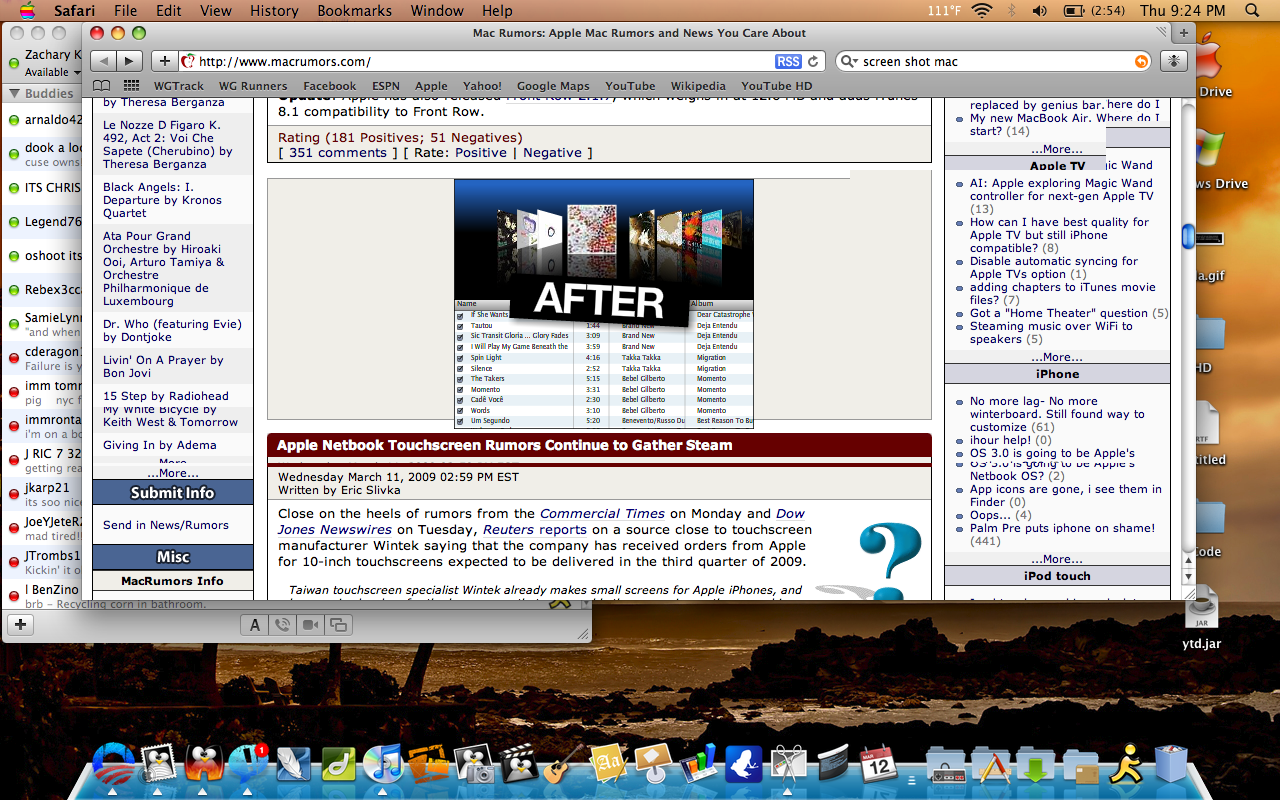Open ESPN bookmark in bookmarks bar

386,86
